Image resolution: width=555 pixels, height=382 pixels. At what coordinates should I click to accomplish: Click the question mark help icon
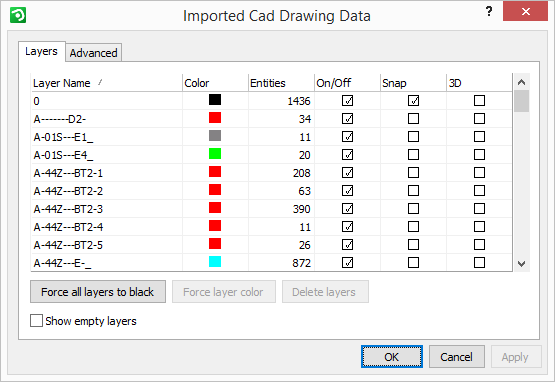pos(489,12)
